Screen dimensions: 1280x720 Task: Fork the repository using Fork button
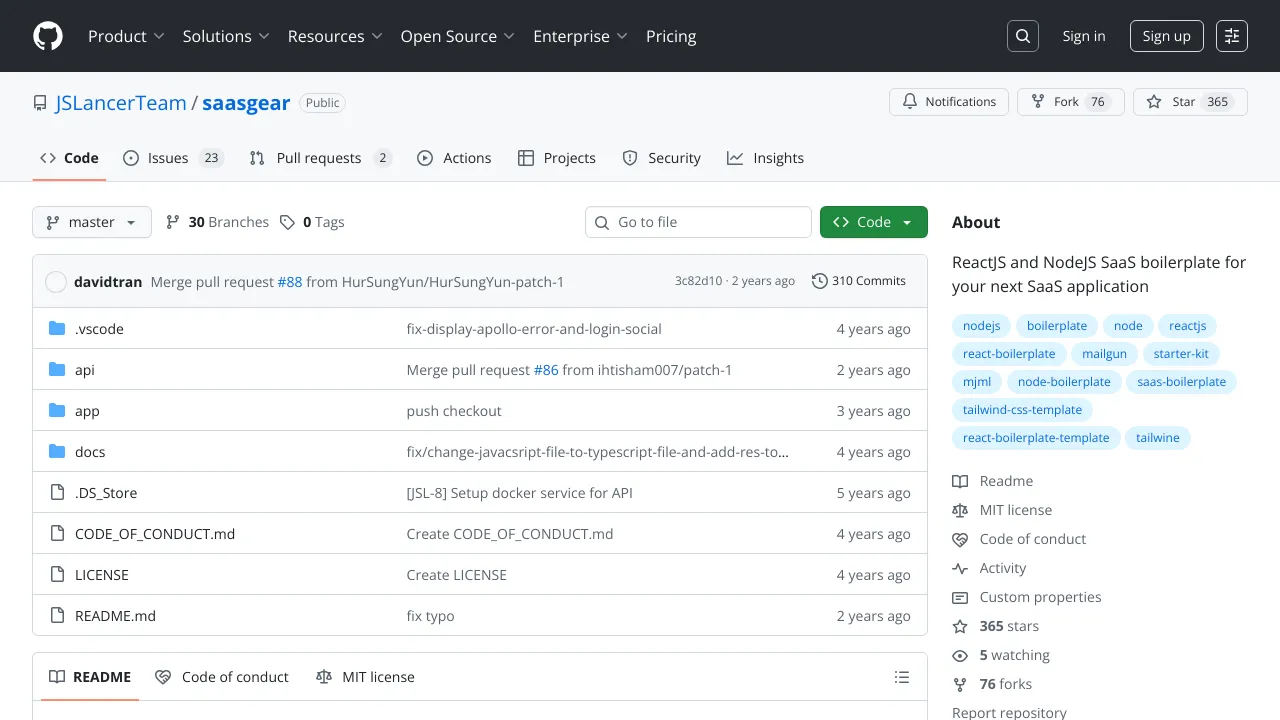tap(1070, 102)
